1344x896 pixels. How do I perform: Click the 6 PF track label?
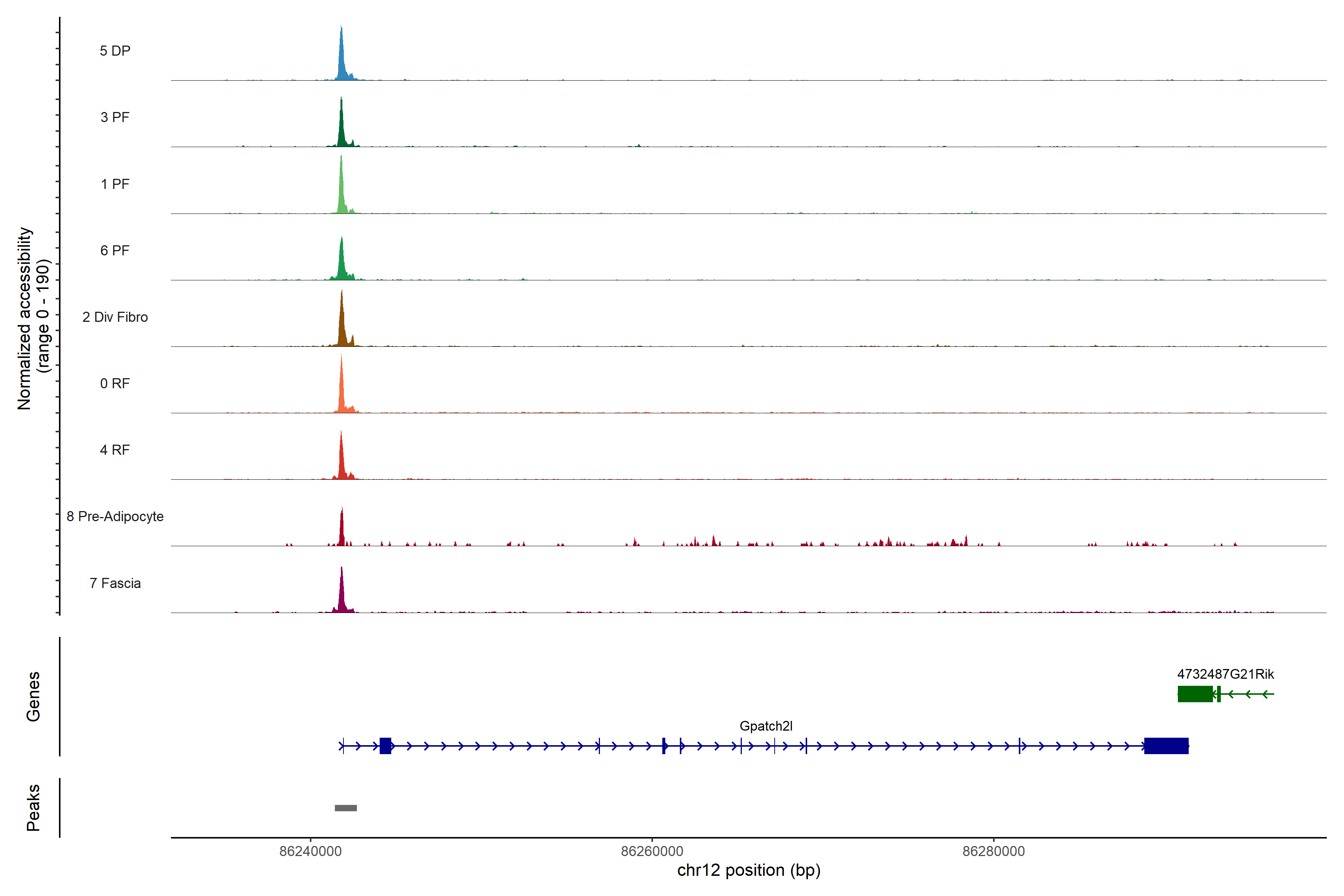(115, 250)
